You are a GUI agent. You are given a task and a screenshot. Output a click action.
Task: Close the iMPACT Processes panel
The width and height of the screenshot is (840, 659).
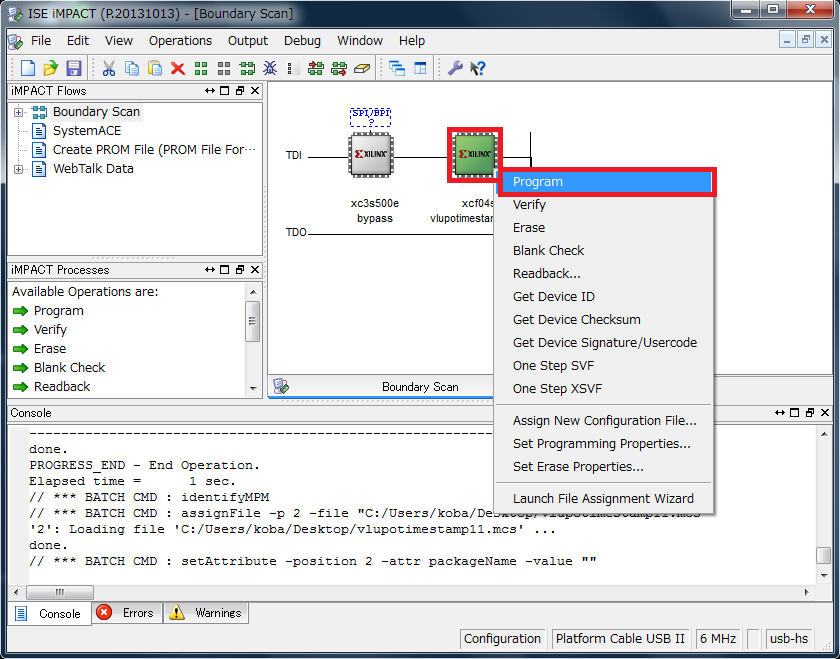[x=255, y=269]
